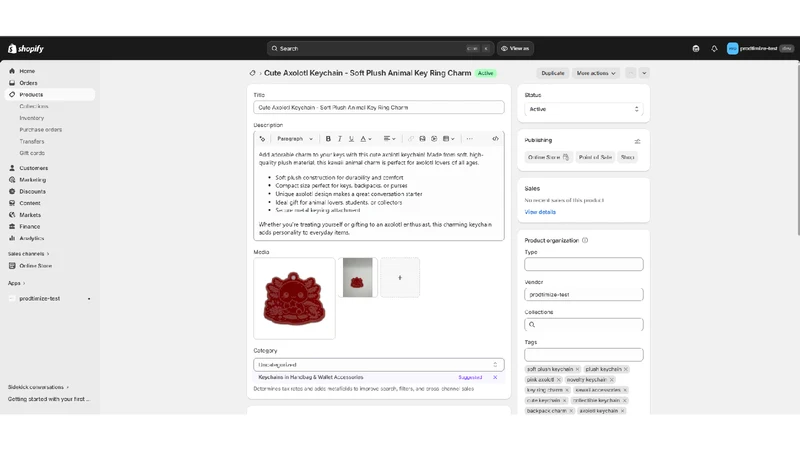Go to previous product arrow
The image size is (800, 450).
631,73
